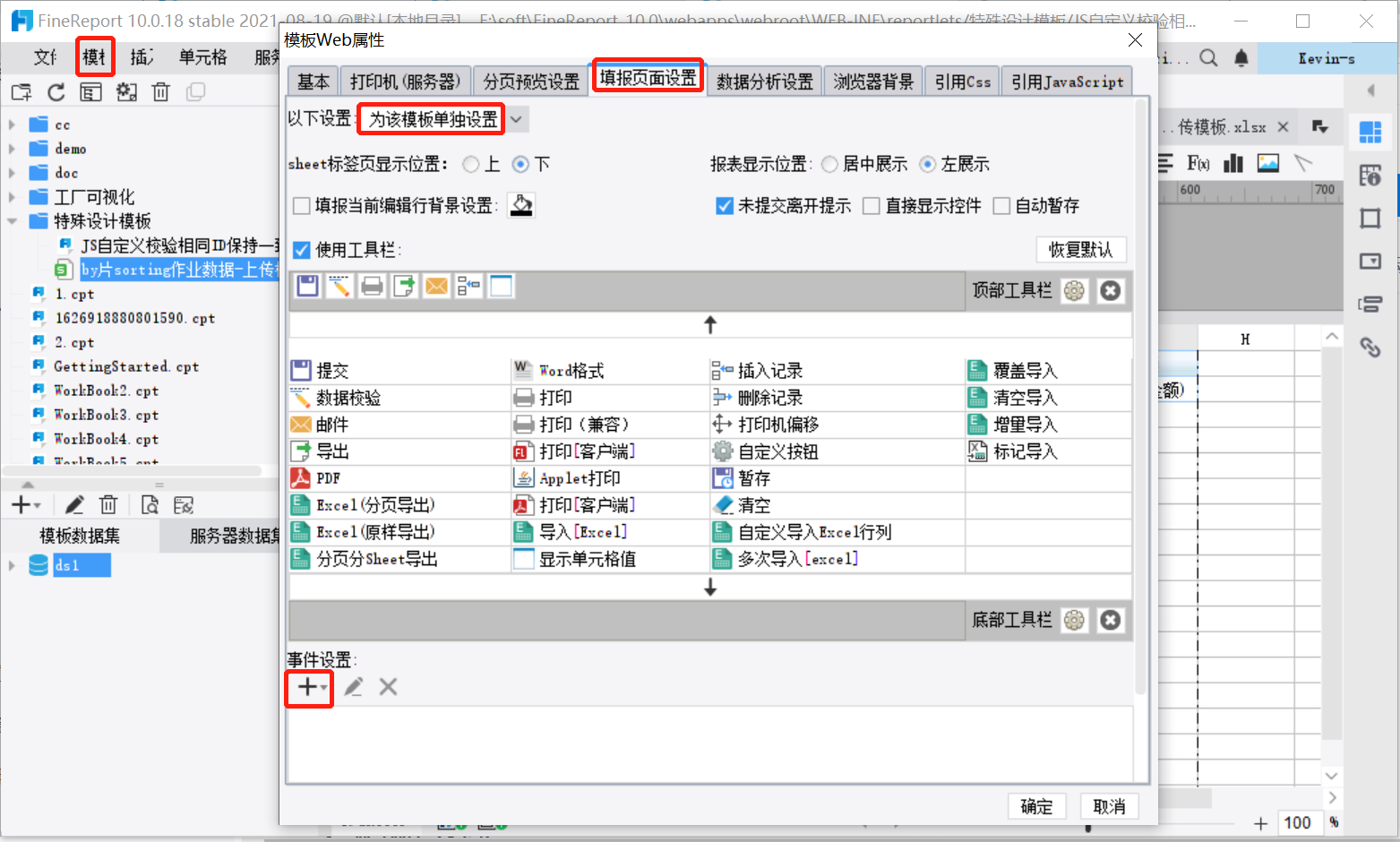This screenshot has width=1400, height=842.
Task: Open add dataset plus dropdown
Action: 26,505
